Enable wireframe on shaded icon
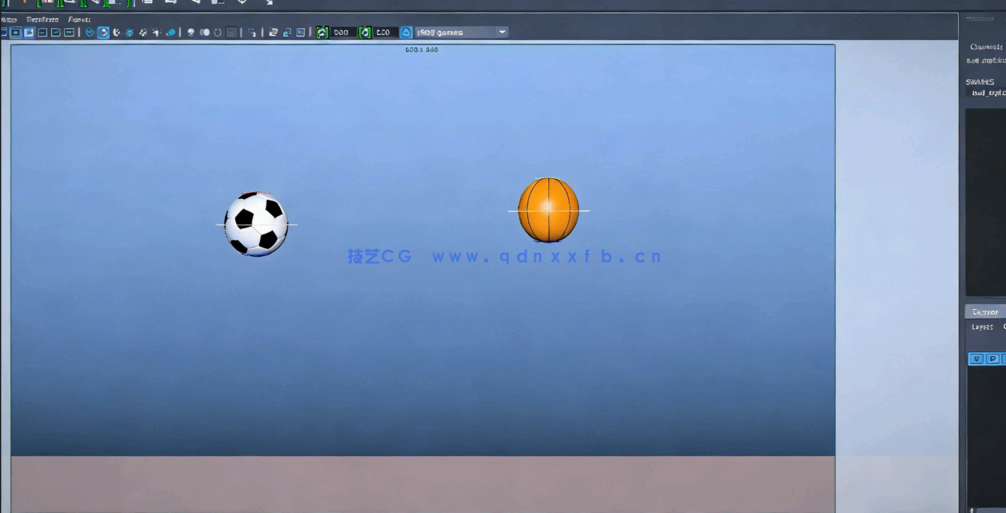Image resolution: width=1006 pixels, height=513 pixels. click(x=129, y=32)
